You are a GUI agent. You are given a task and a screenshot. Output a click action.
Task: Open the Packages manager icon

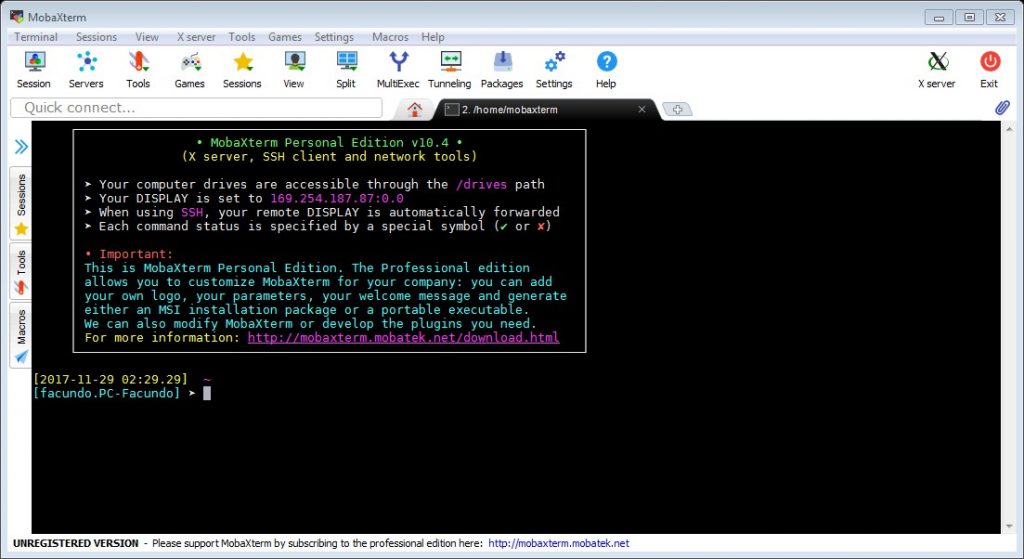pyautogui.click(x=502, y=70)
